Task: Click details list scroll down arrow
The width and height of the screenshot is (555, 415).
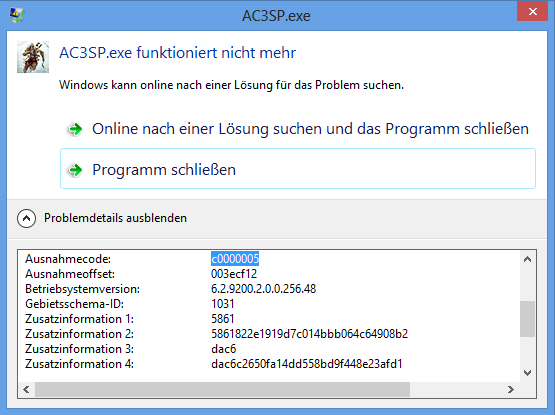Action: click(527, 373)
